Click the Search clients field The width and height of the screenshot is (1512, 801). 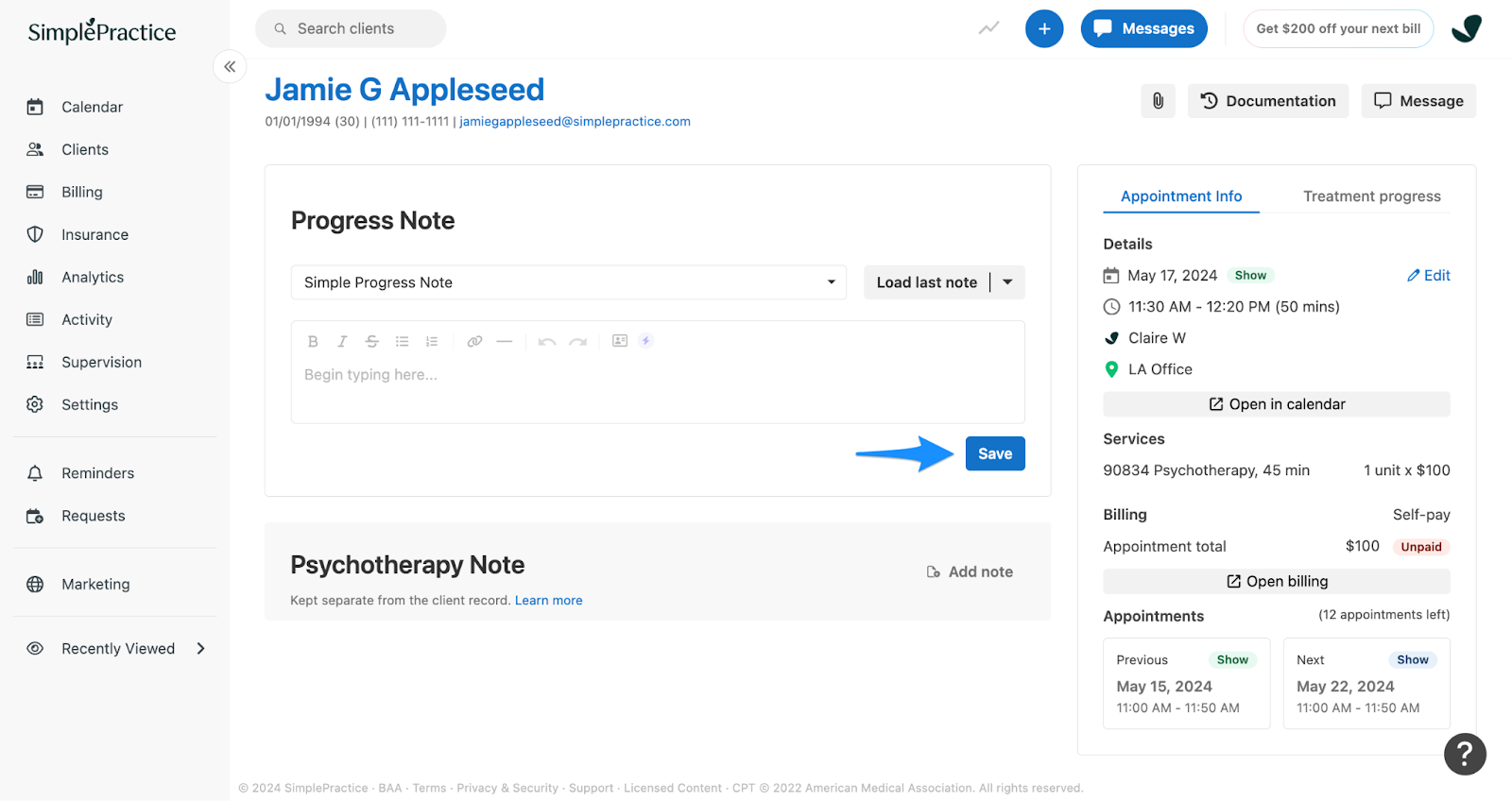[x=351, y=28]
